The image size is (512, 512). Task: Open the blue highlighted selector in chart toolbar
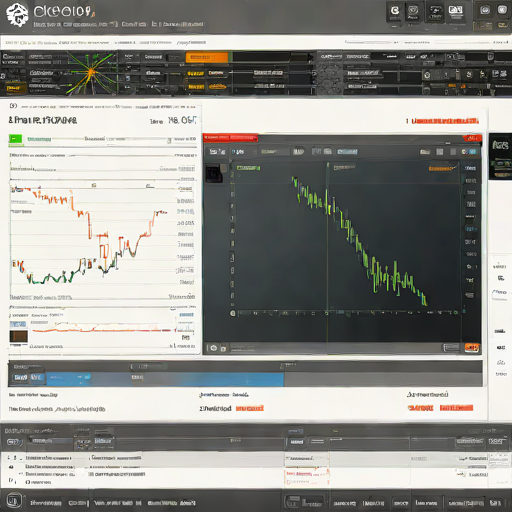tap(347, 152)
